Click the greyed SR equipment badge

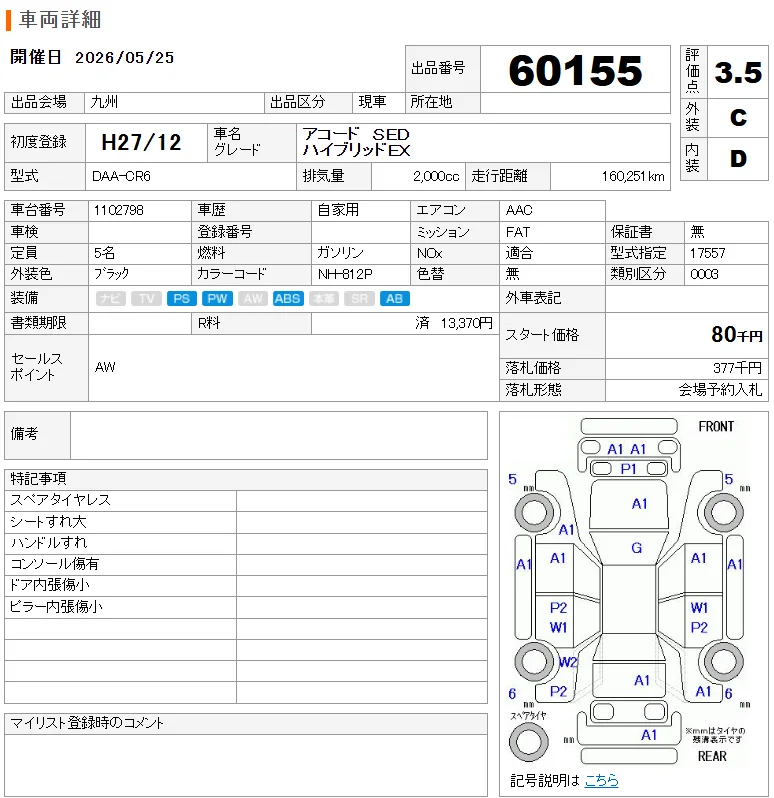pos(359,299)
